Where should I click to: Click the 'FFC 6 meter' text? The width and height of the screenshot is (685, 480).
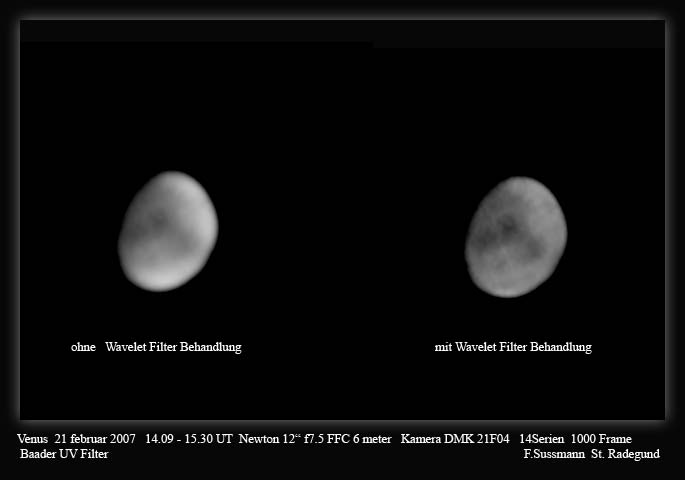(x=358, y=439)
